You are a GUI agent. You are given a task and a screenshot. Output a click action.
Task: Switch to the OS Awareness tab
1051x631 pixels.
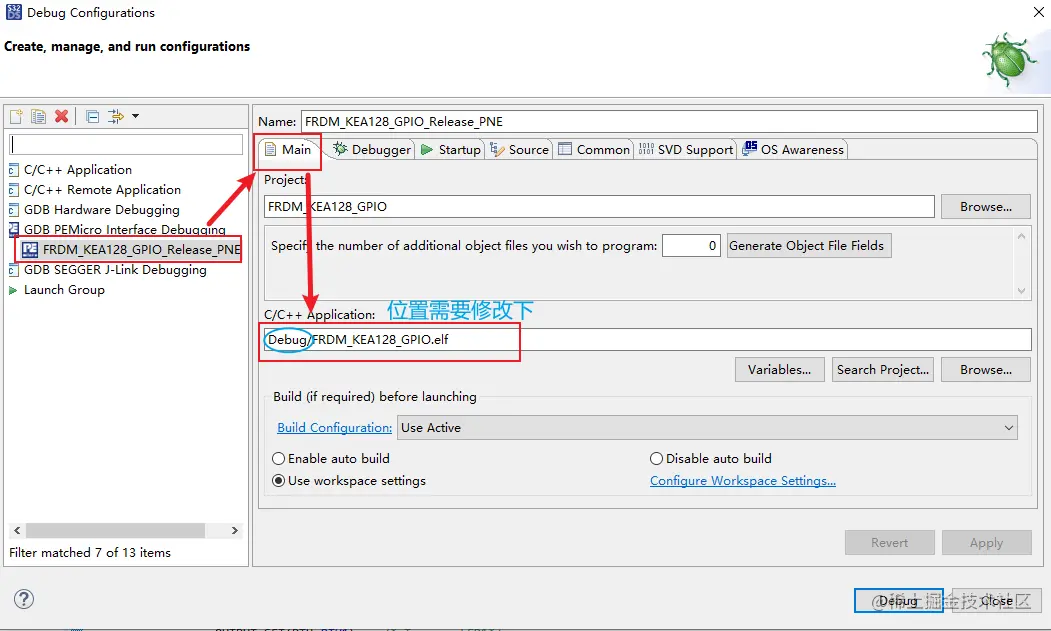(x=793, y=150)
